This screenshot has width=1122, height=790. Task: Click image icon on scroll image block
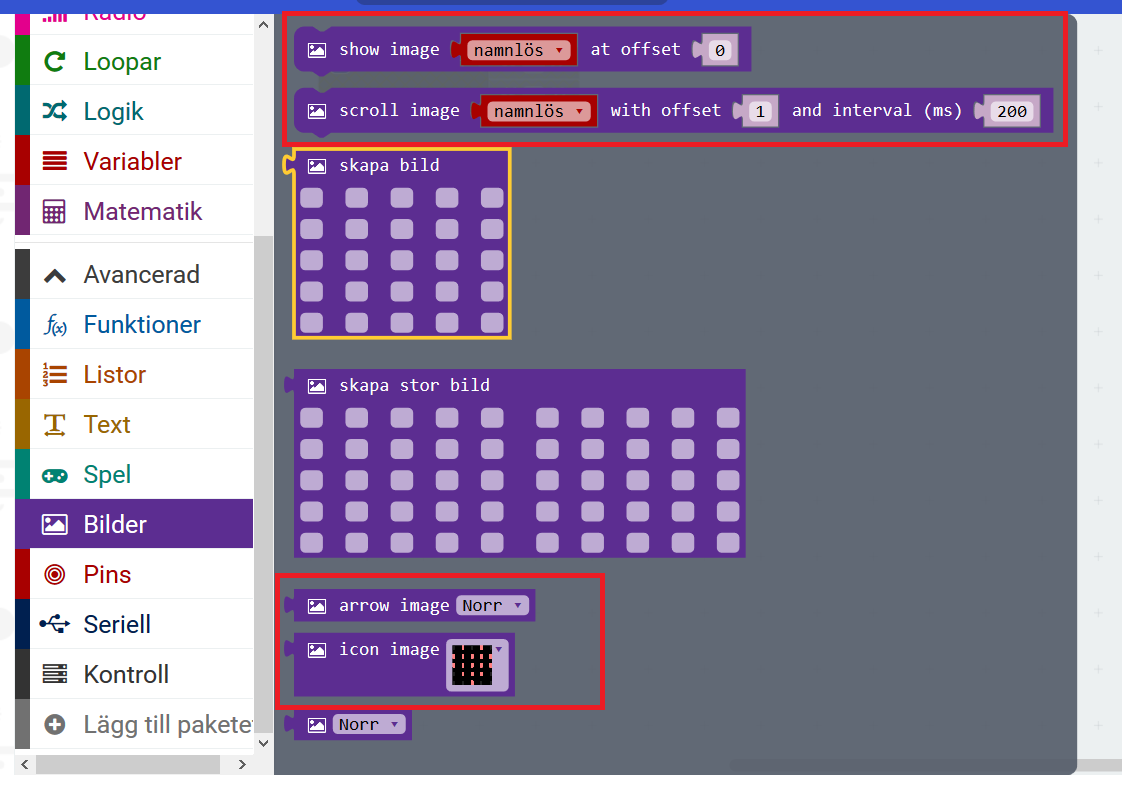pyautogui.click(x=317, y=111)
